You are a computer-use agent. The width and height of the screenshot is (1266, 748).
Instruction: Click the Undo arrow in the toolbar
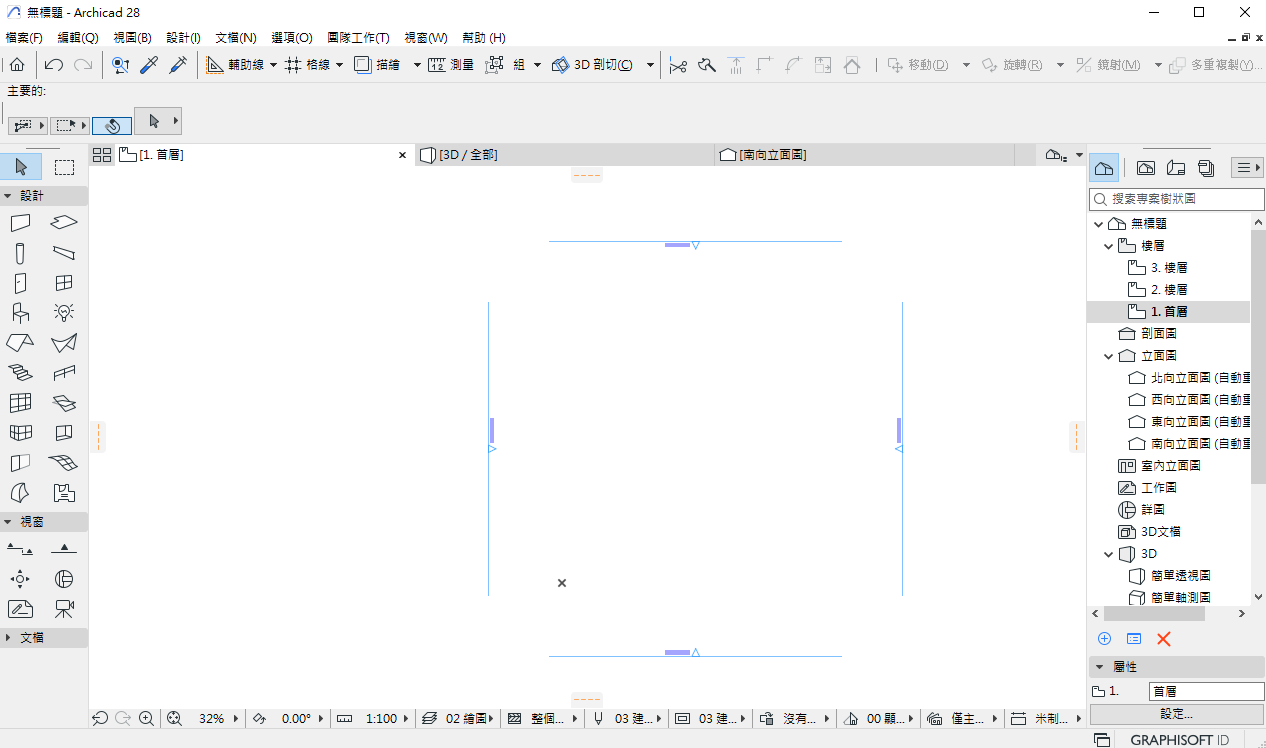[54, 65]
